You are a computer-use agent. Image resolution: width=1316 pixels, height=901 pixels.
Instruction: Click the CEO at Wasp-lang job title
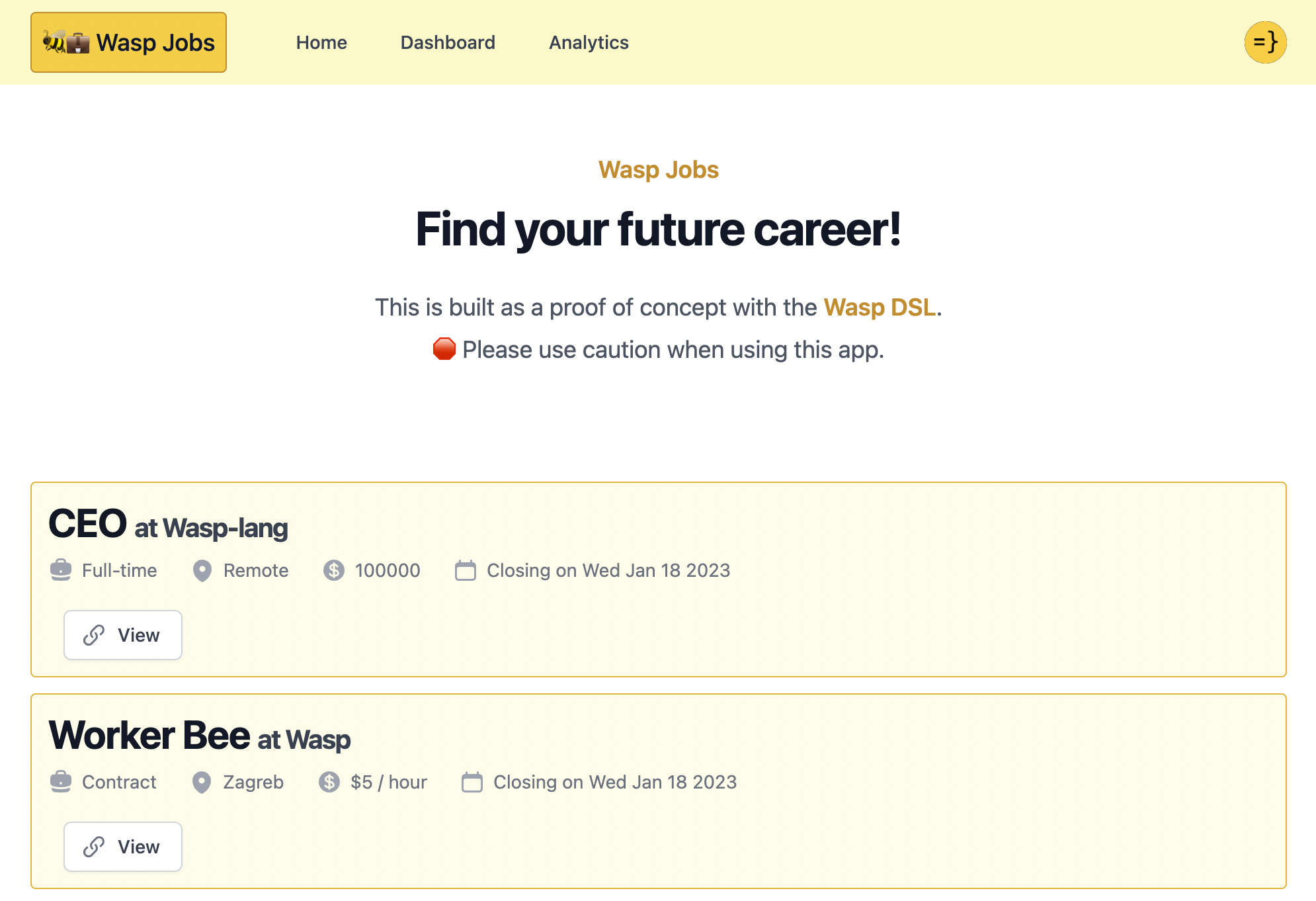tap(168, 525)
